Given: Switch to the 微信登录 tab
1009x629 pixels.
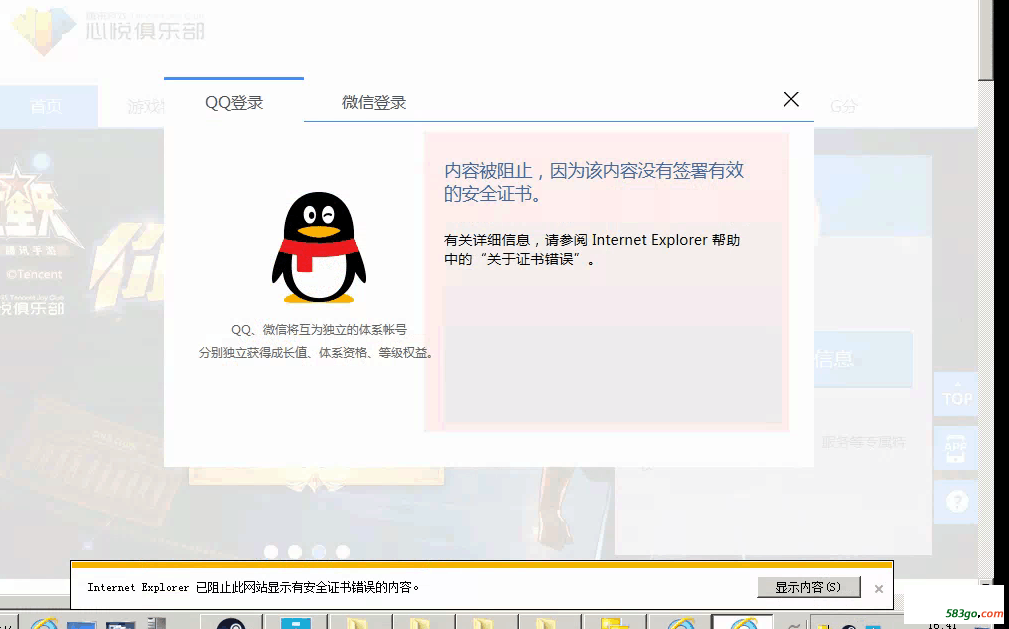Looking at the screenshot, I should coord(374,102).
